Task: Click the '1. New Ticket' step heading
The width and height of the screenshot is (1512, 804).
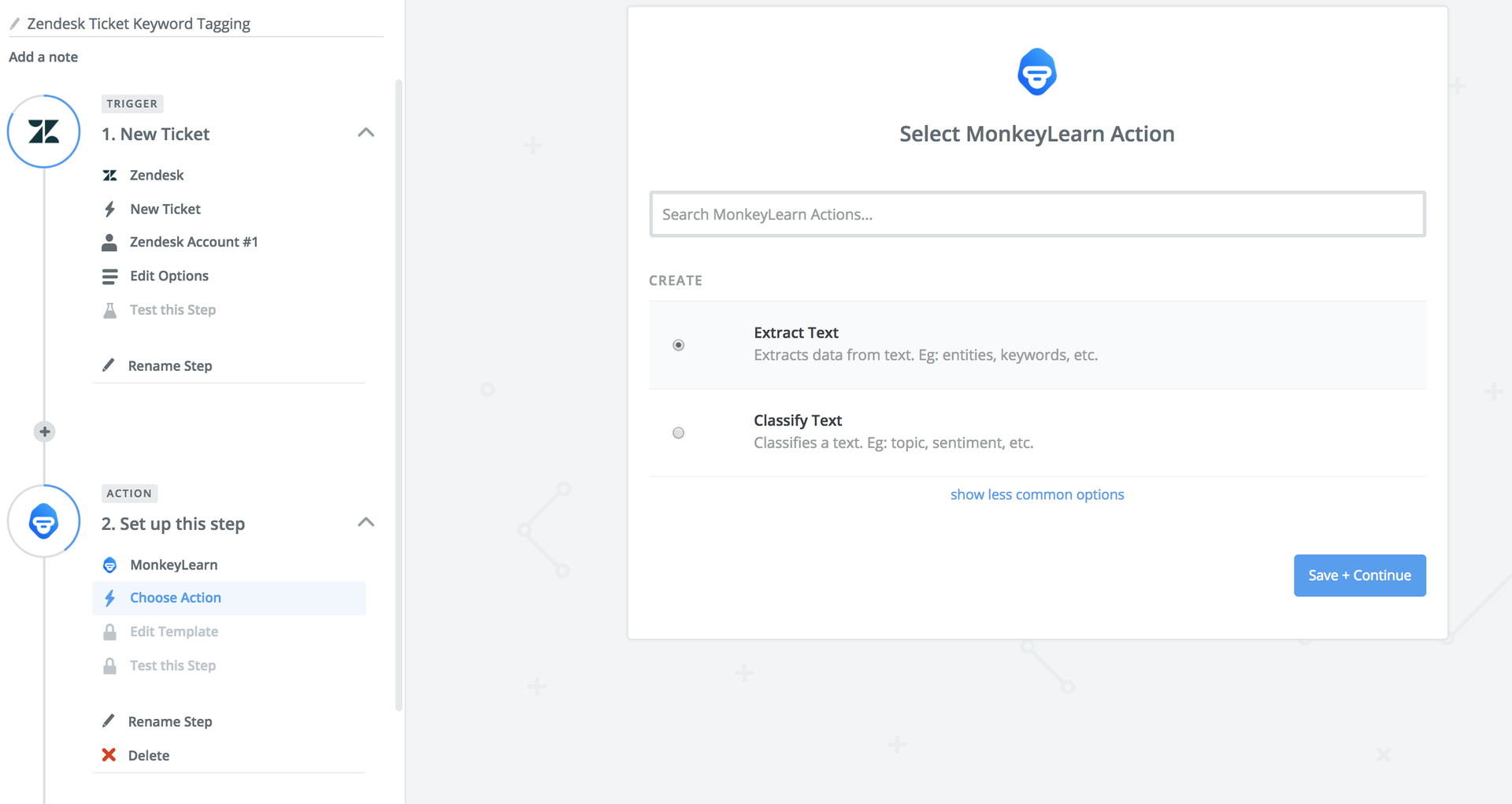Action: click(155, 135)
